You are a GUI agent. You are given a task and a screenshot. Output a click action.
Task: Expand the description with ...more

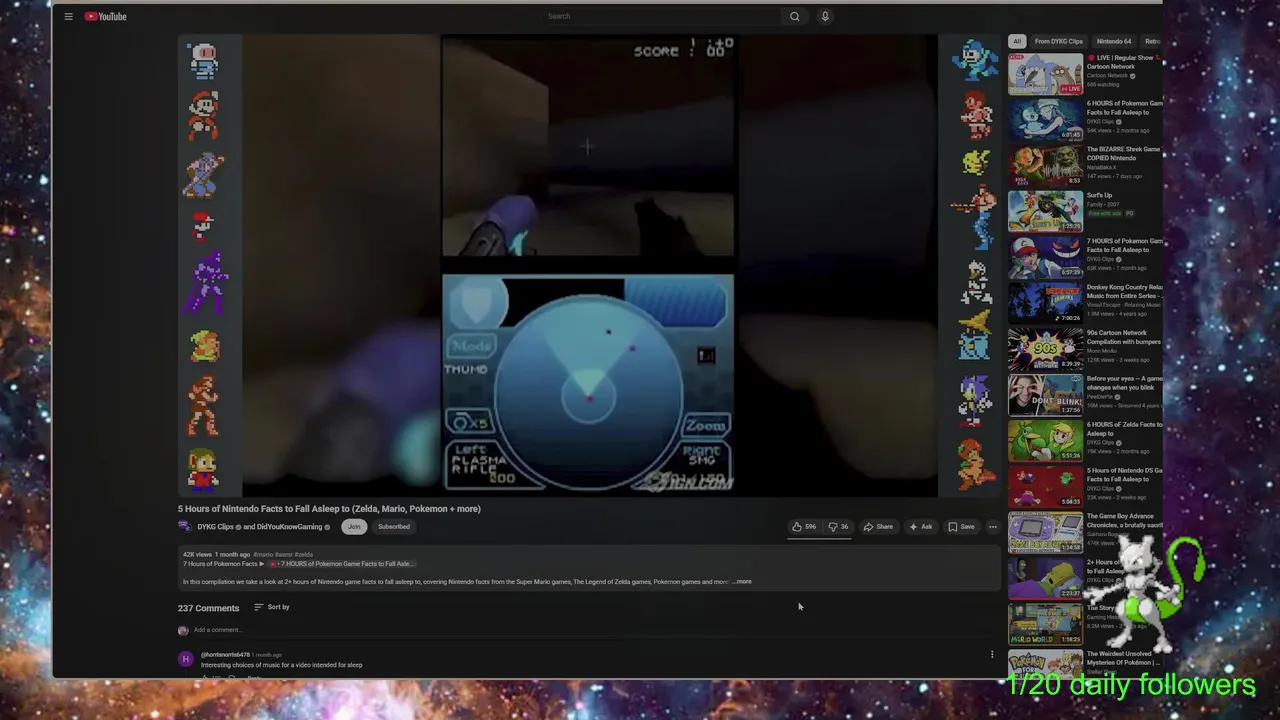(x=742, y=582)
